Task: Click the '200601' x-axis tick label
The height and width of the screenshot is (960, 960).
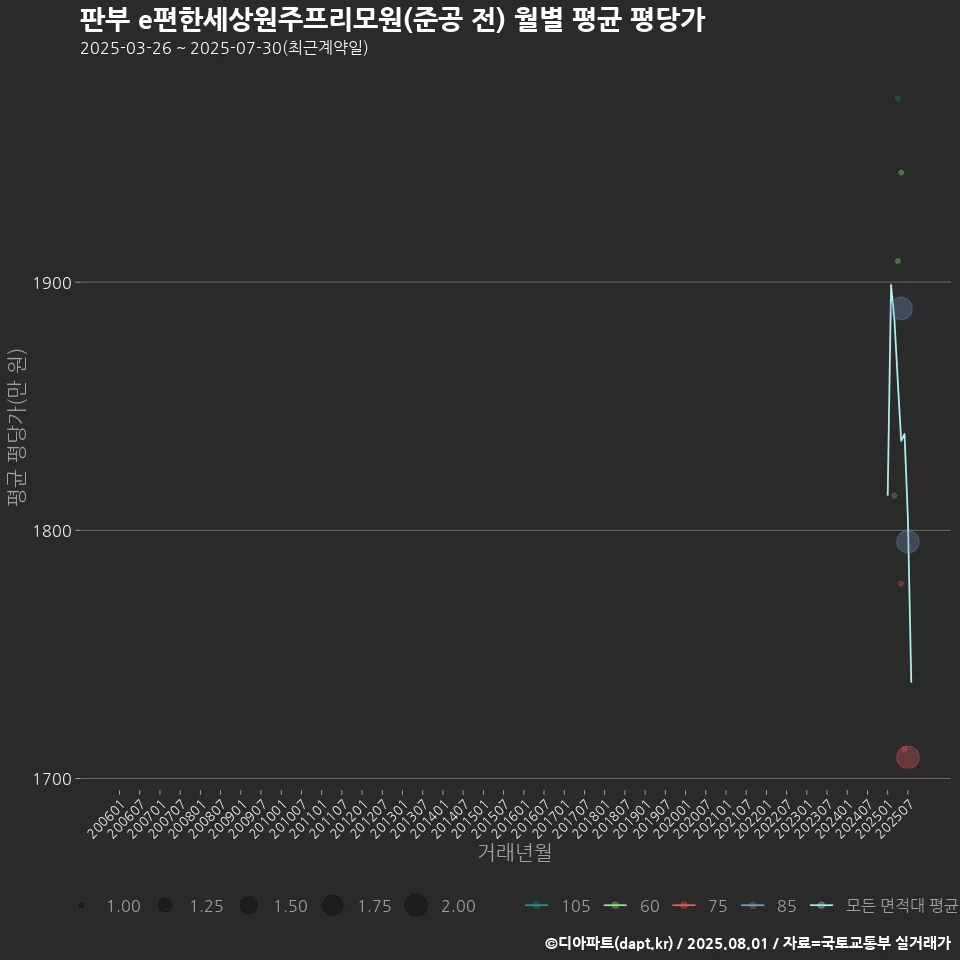Action: [x=105, y=819]
